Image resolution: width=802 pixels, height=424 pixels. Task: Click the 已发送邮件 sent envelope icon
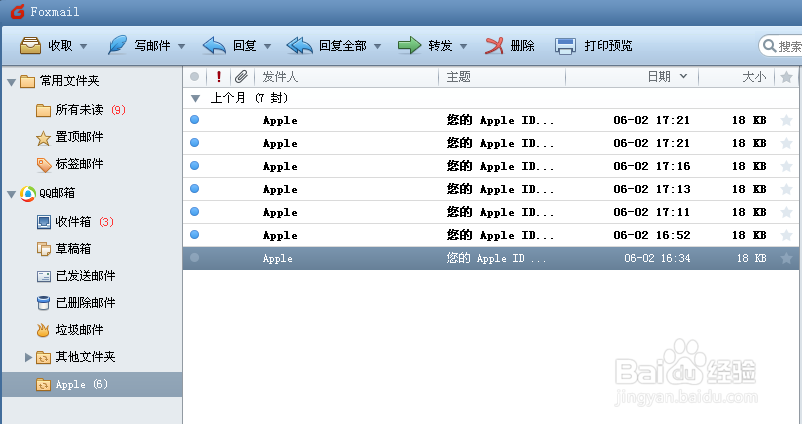click(x=44, y=276)
